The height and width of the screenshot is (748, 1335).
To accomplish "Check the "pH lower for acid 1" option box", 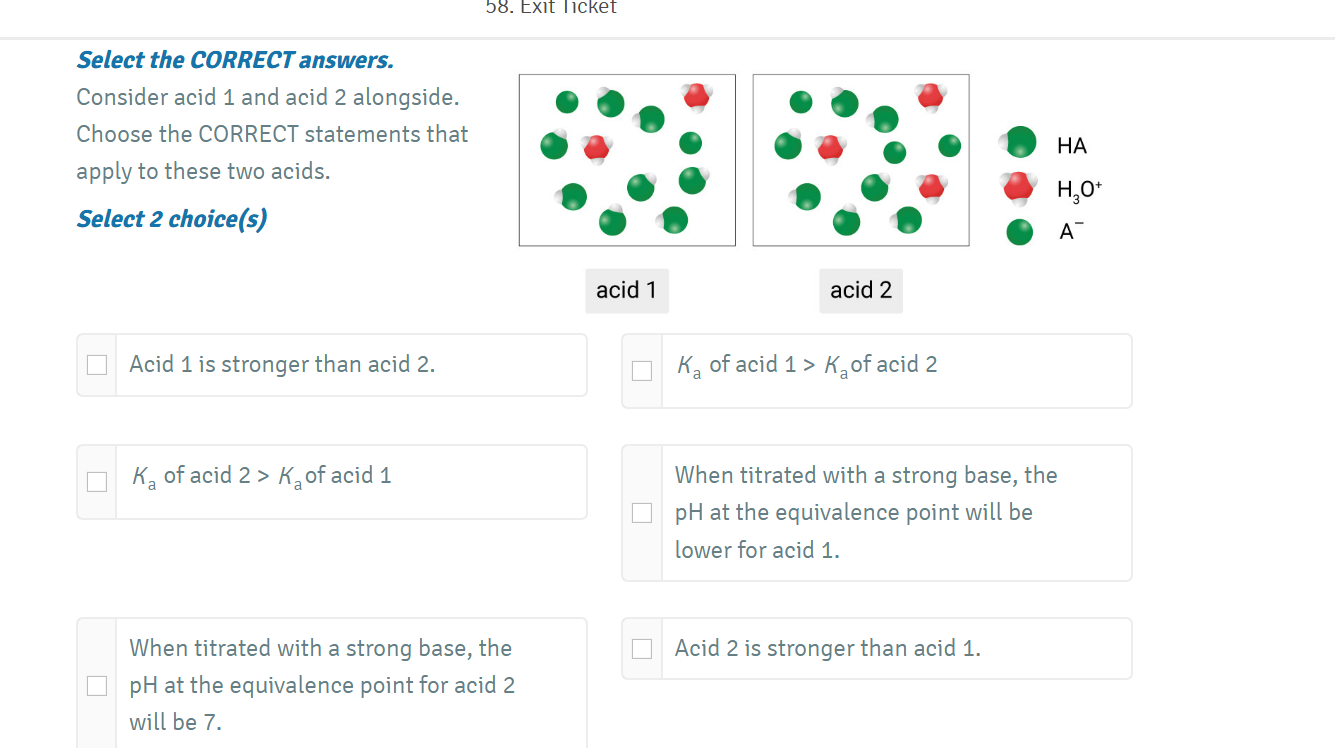I will (x=642, y=513).
